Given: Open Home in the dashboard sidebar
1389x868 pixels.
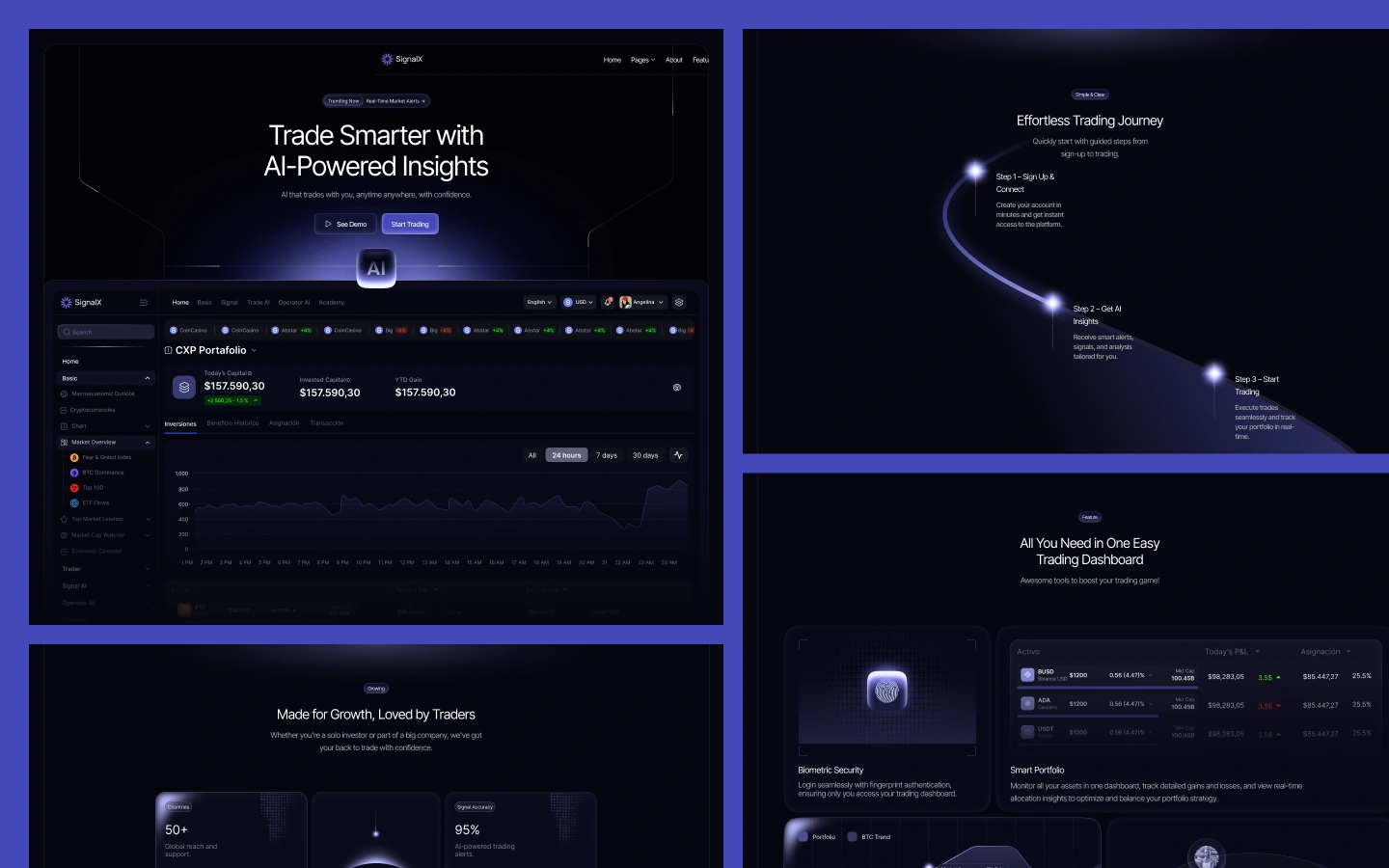Looking at the screenshot, I should (x=70, y=362).
